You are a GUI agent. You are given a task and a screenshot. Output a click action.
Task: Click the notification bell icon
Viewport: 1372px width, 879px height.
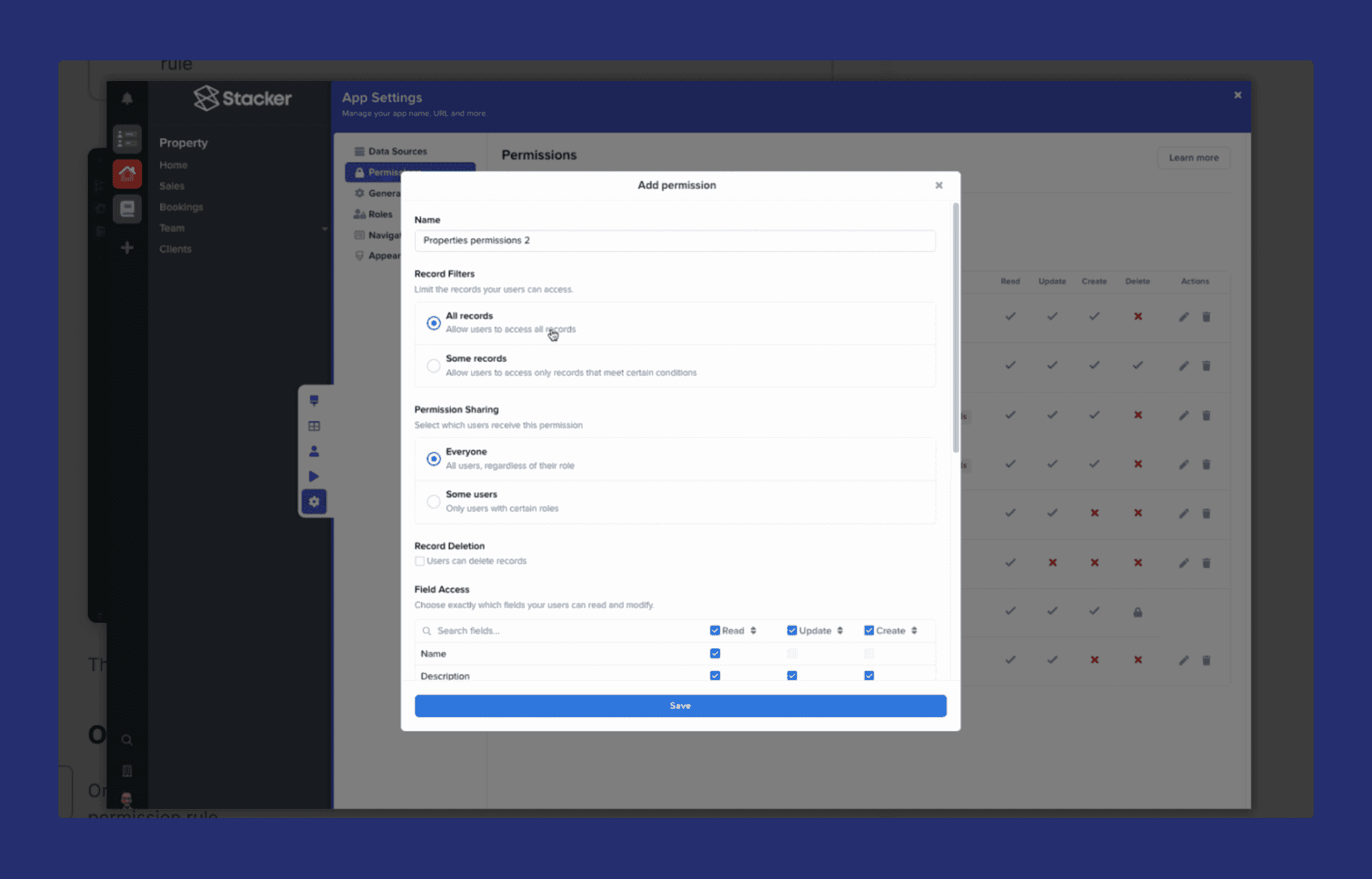(127, 99)
